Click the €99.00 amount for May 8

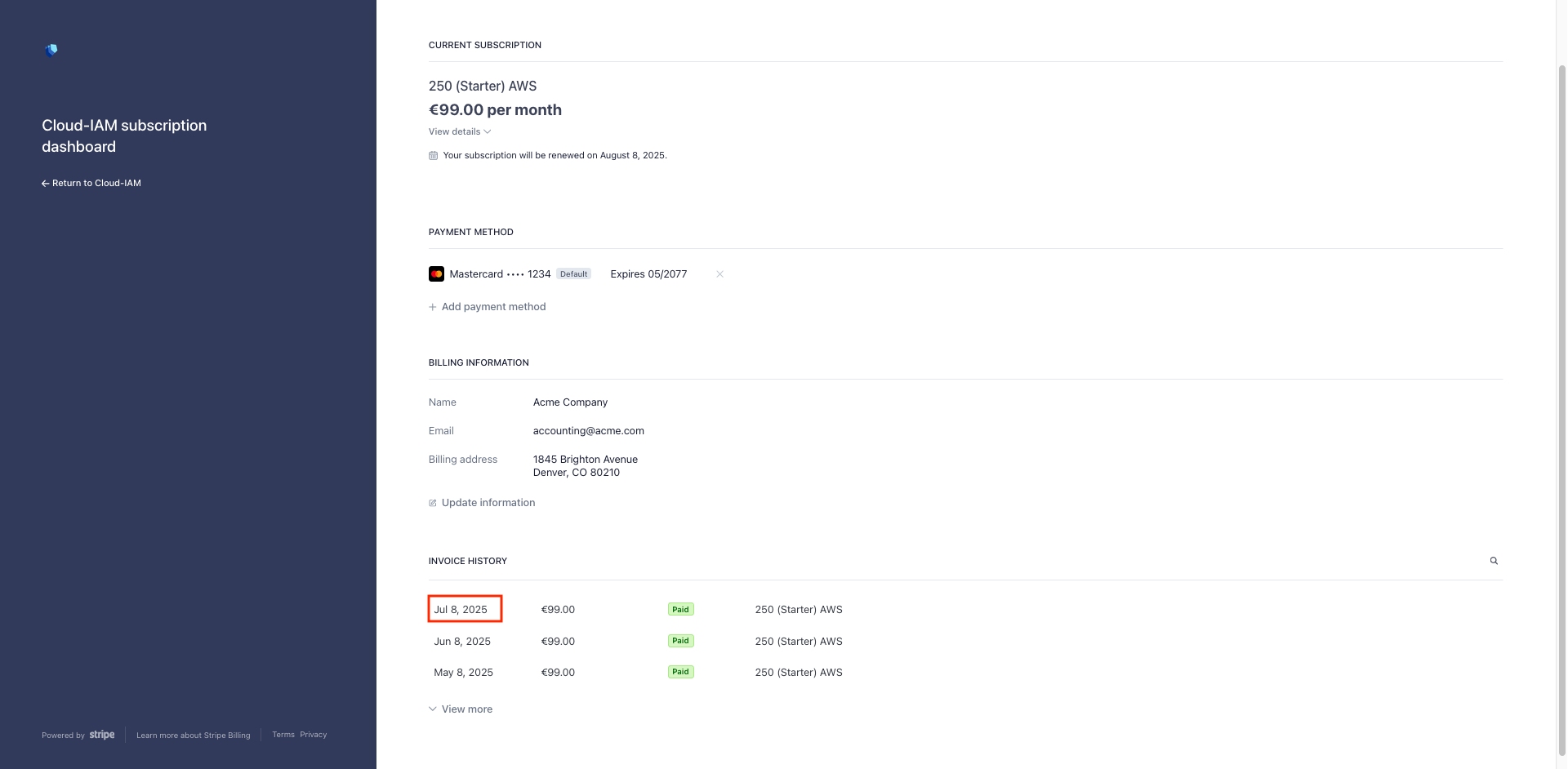pos(558,673)
